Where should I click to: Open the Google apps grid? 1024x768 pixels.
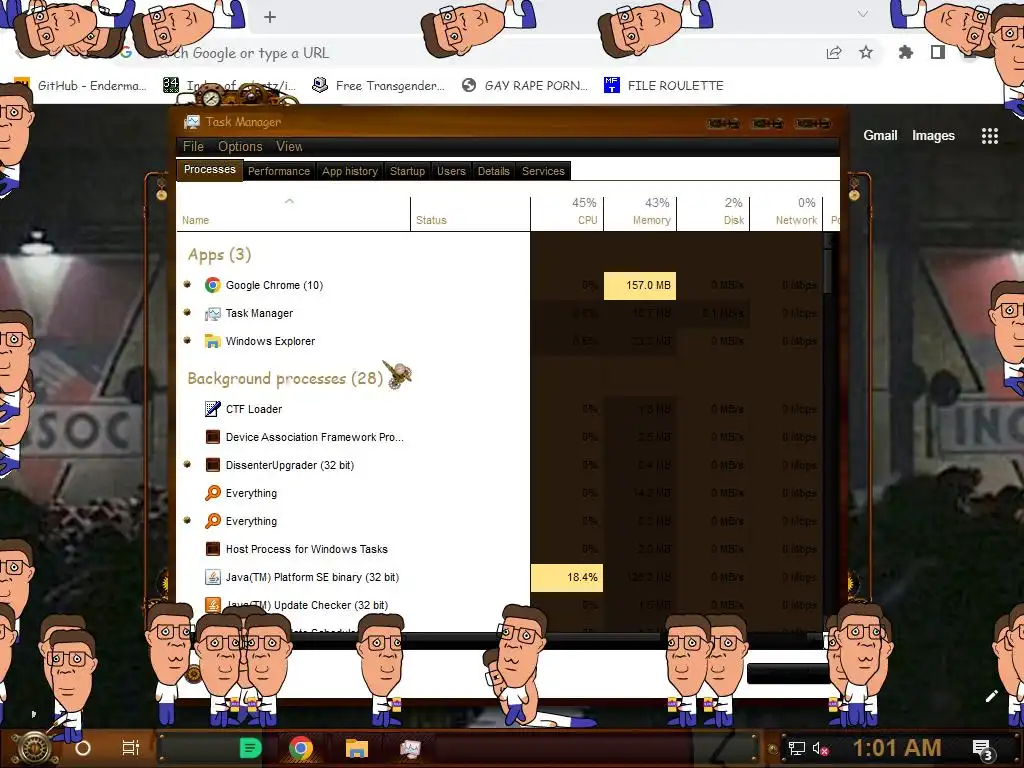pos(989,135)
